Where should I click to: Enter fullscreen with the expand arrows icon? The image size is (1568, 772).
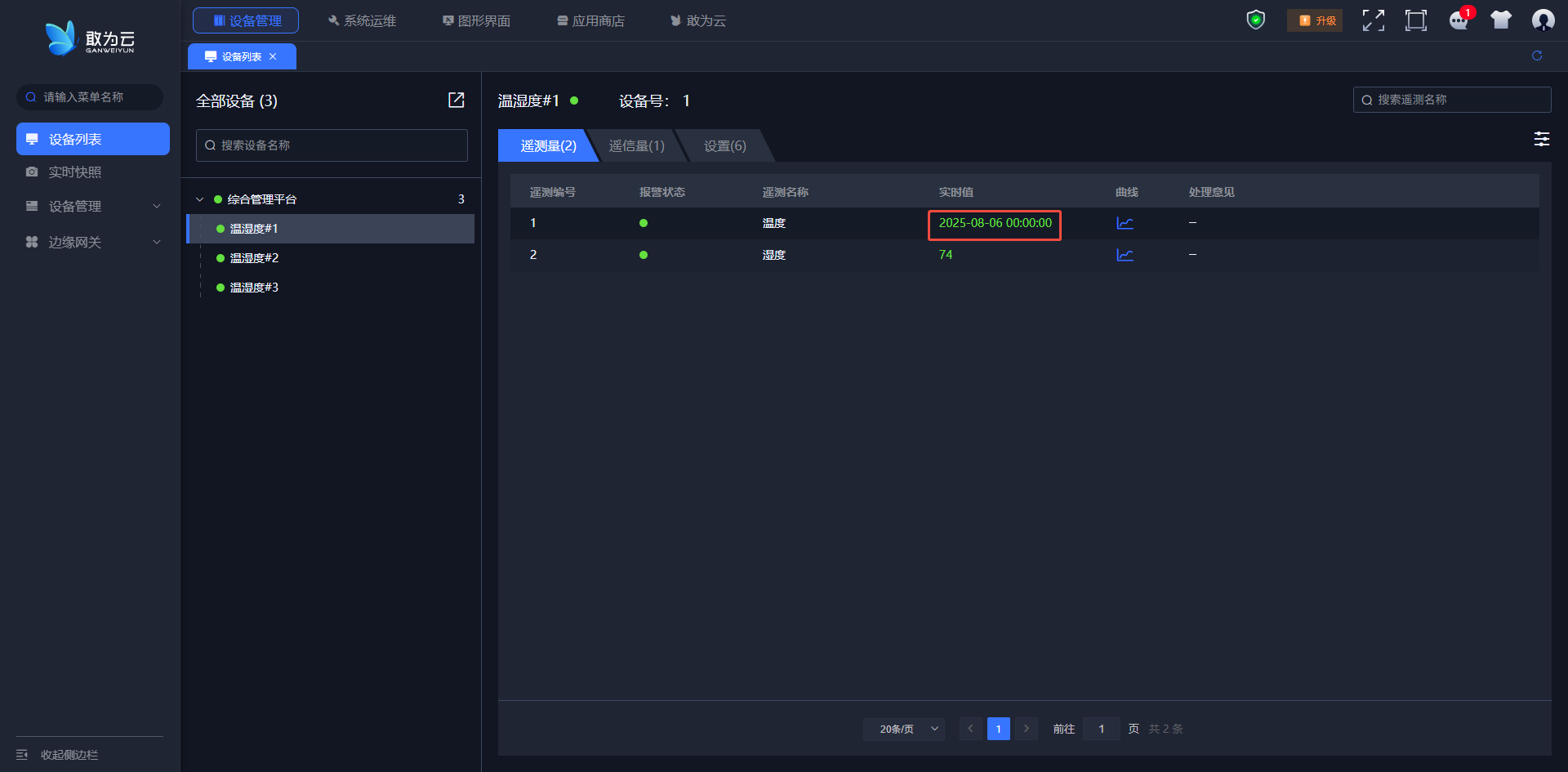[x=1374, y=20]
